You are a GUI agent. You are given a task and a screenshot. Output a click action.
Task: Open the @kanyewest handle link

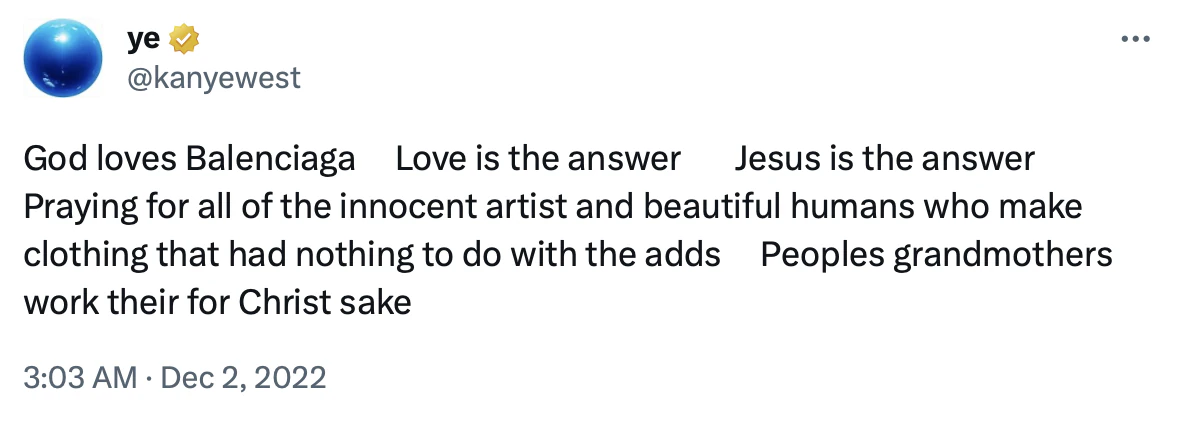pyautogui.click(x=213, y=77)
